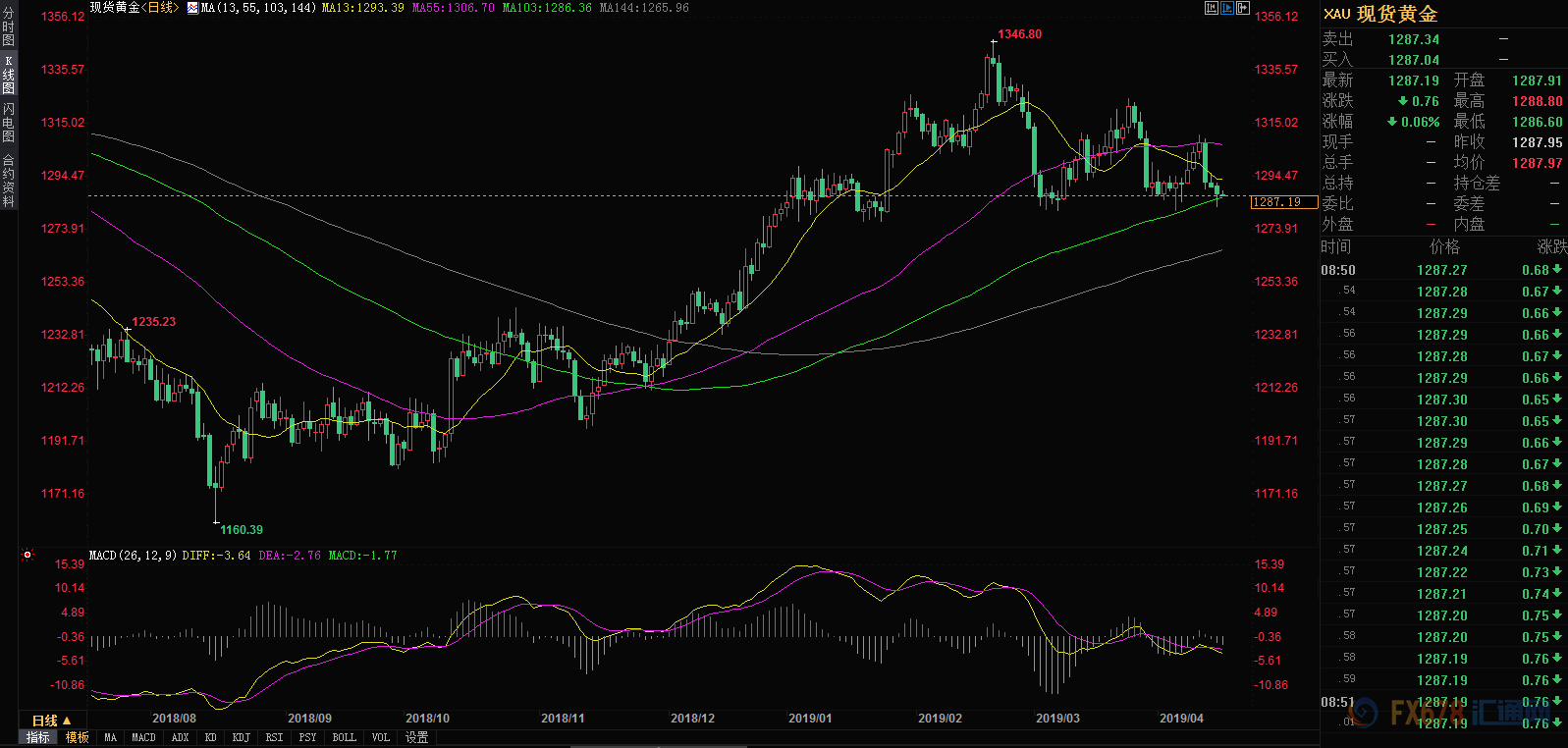Switch to 分时图 view

[9, 27]
